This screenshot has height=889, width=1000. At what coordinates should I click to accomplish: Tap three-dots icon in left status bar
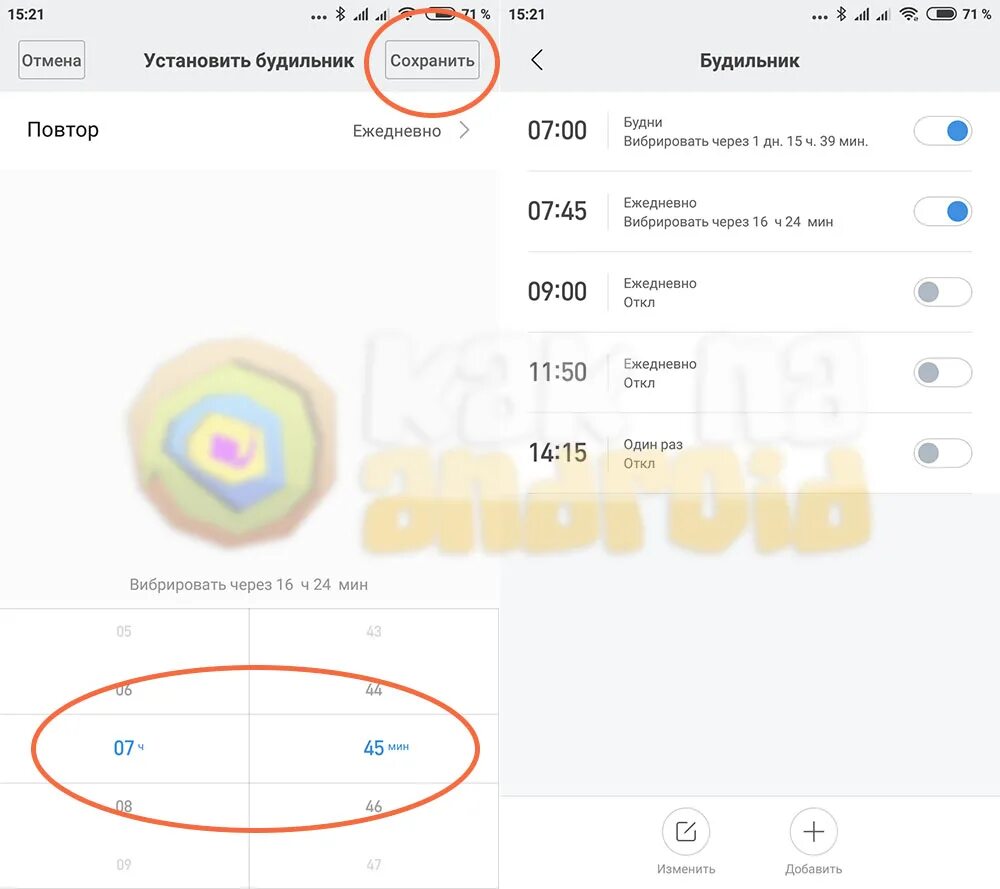coord(319,17)
